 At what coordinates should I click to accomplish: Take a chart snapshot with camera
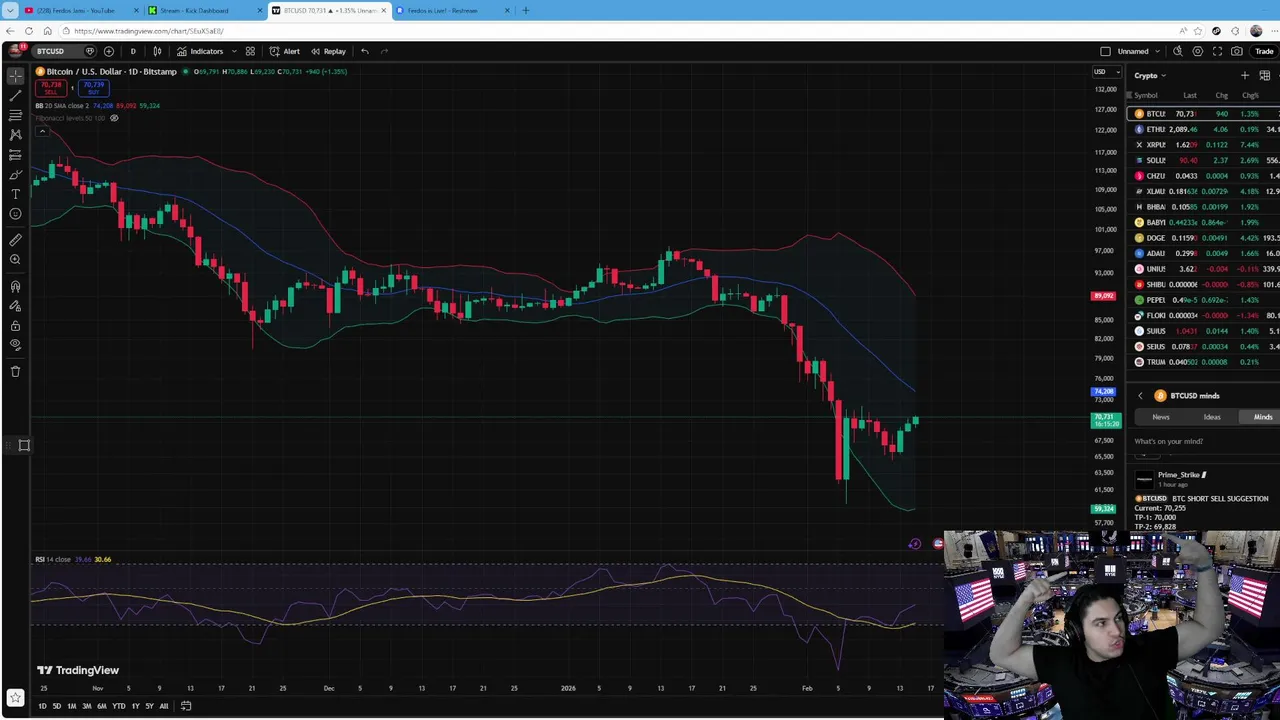click(x=1237, y=51)
